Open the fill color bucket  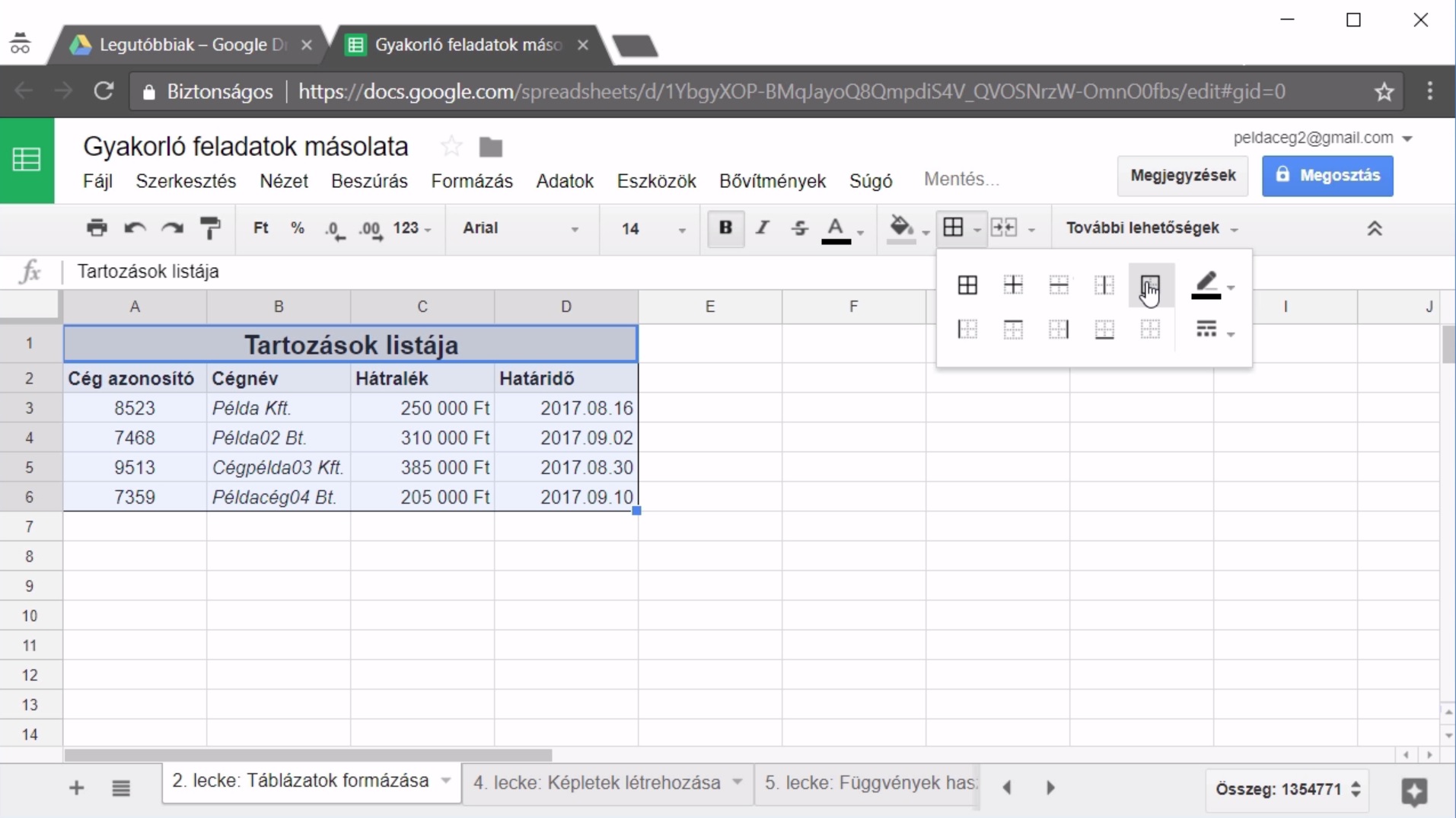pyautogui.click(x=902, y=228)
